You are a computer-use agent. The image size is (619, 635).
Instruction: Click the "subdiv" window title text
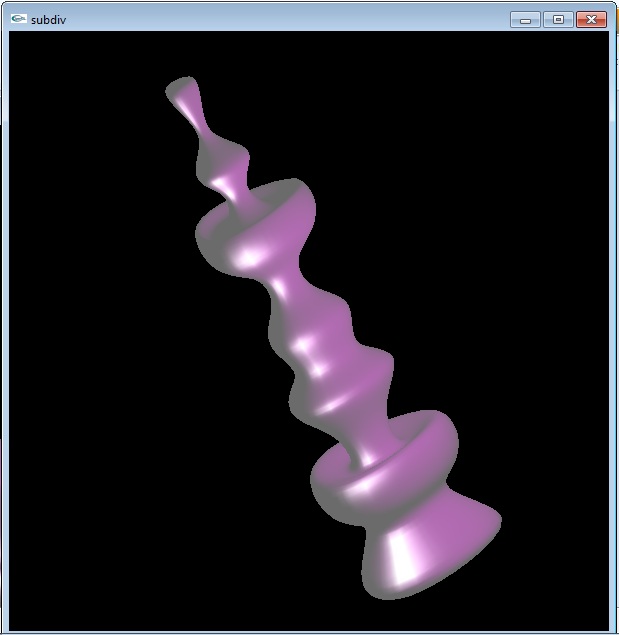click(49, 20)
